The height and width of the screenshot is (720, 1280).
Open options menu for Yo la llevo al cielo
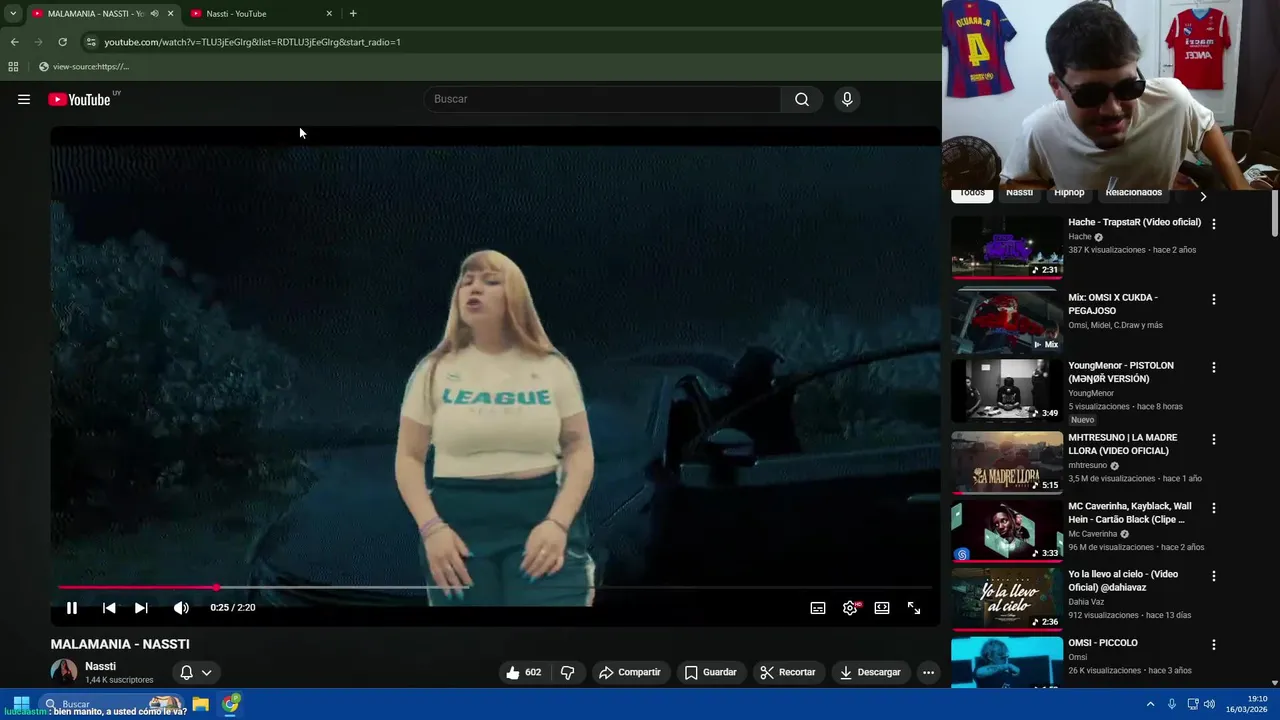[x=1214, y=576]
